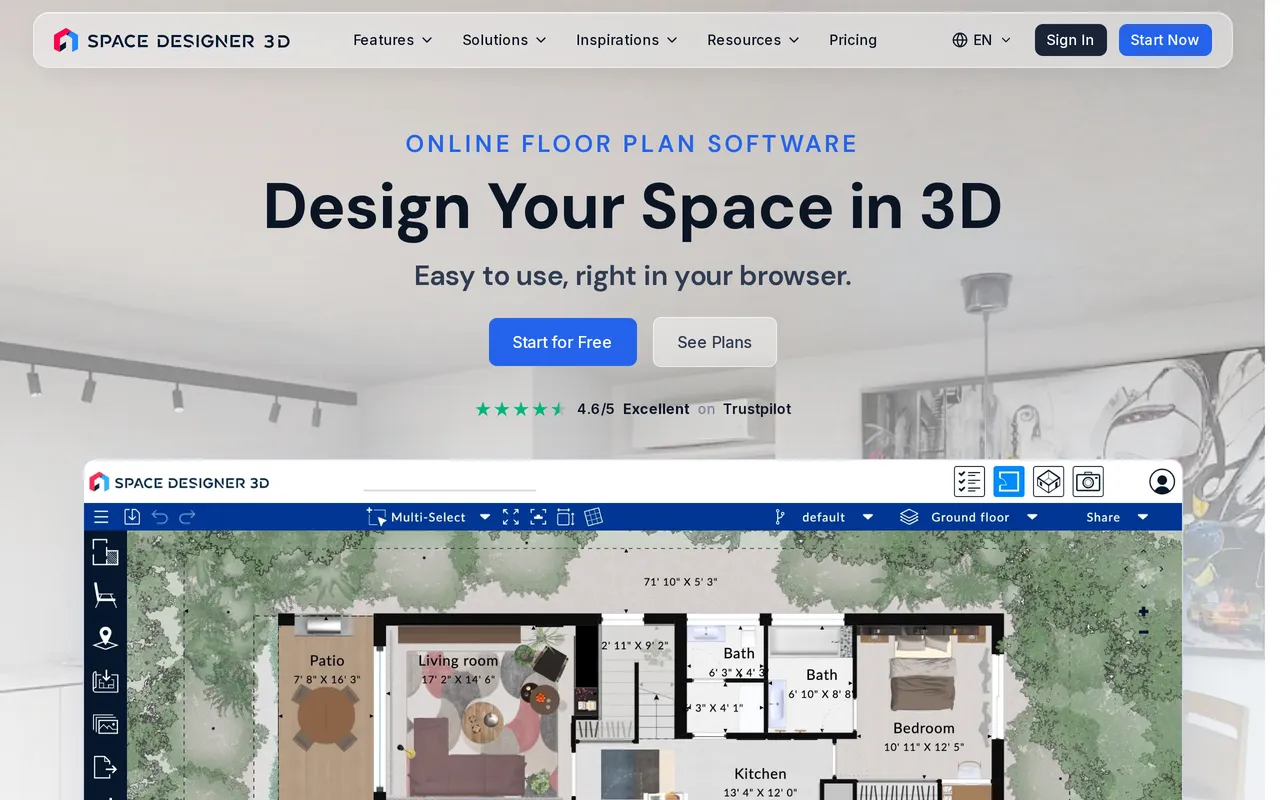This screenshot has width=1280, height=800.
Task: Select the build walls tool in sidebar
Action: coord(105,553)
